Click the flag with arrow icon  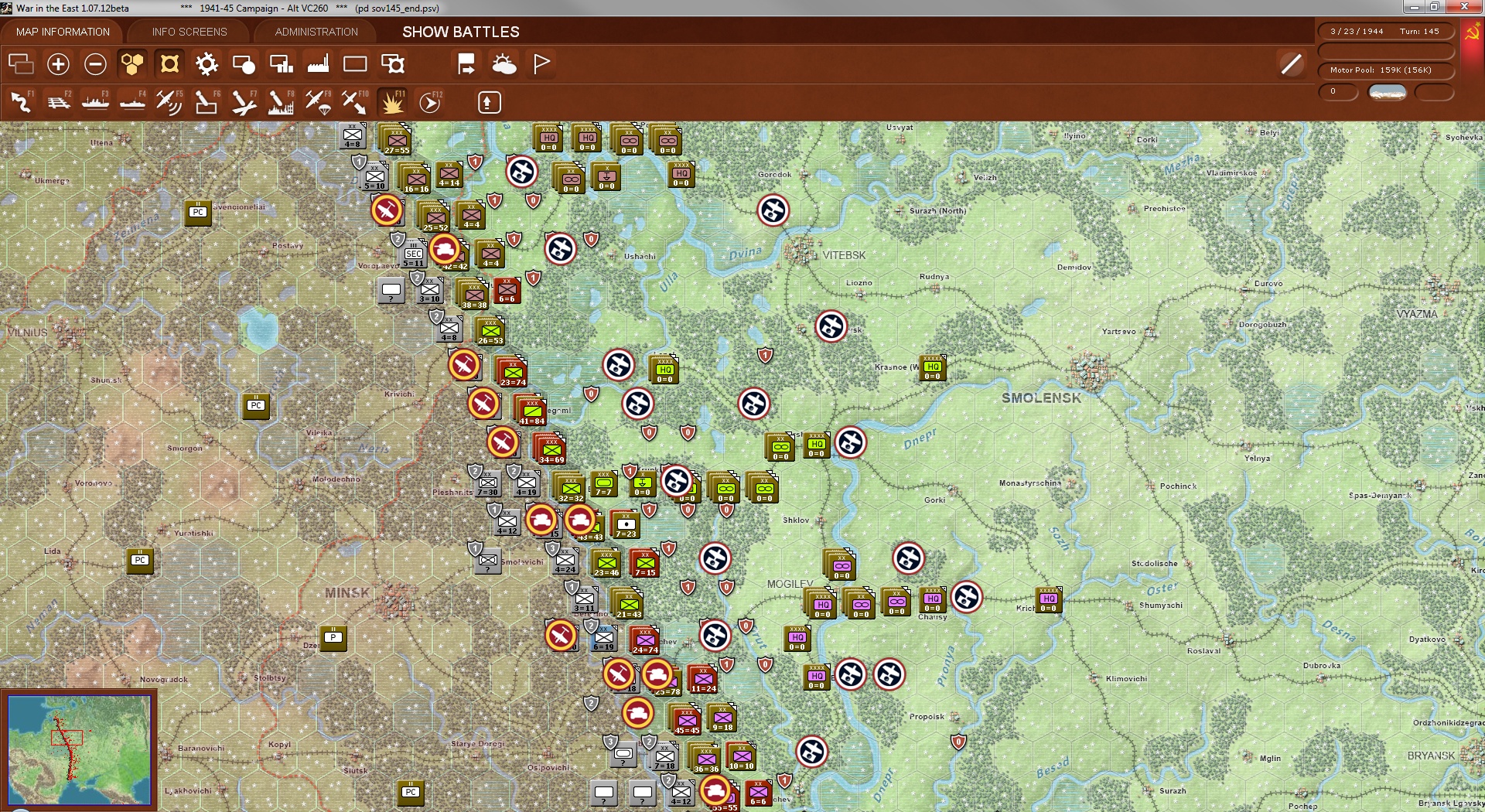tap(466, 63)
